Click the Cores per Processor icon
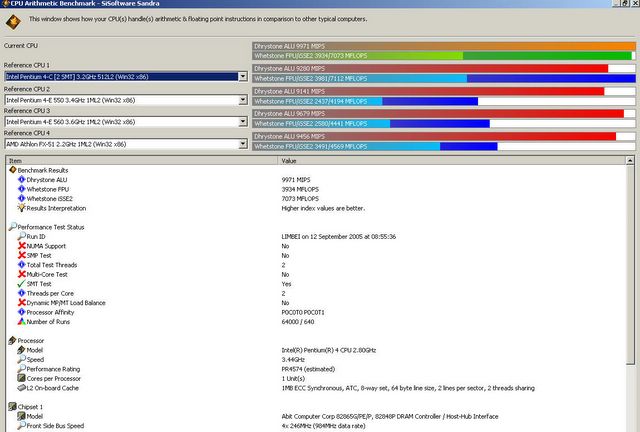 tap(22, 378)
